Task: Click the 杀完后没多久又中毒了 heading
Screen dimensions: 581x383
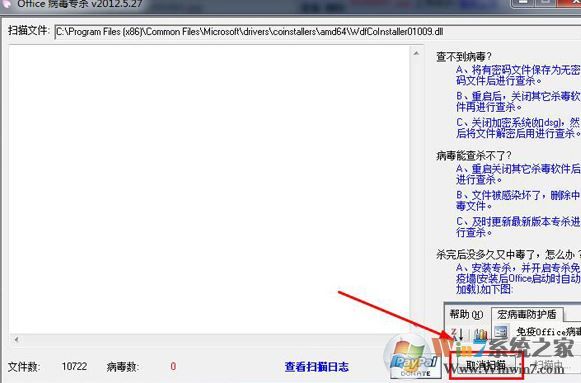Action: point(508,254)
